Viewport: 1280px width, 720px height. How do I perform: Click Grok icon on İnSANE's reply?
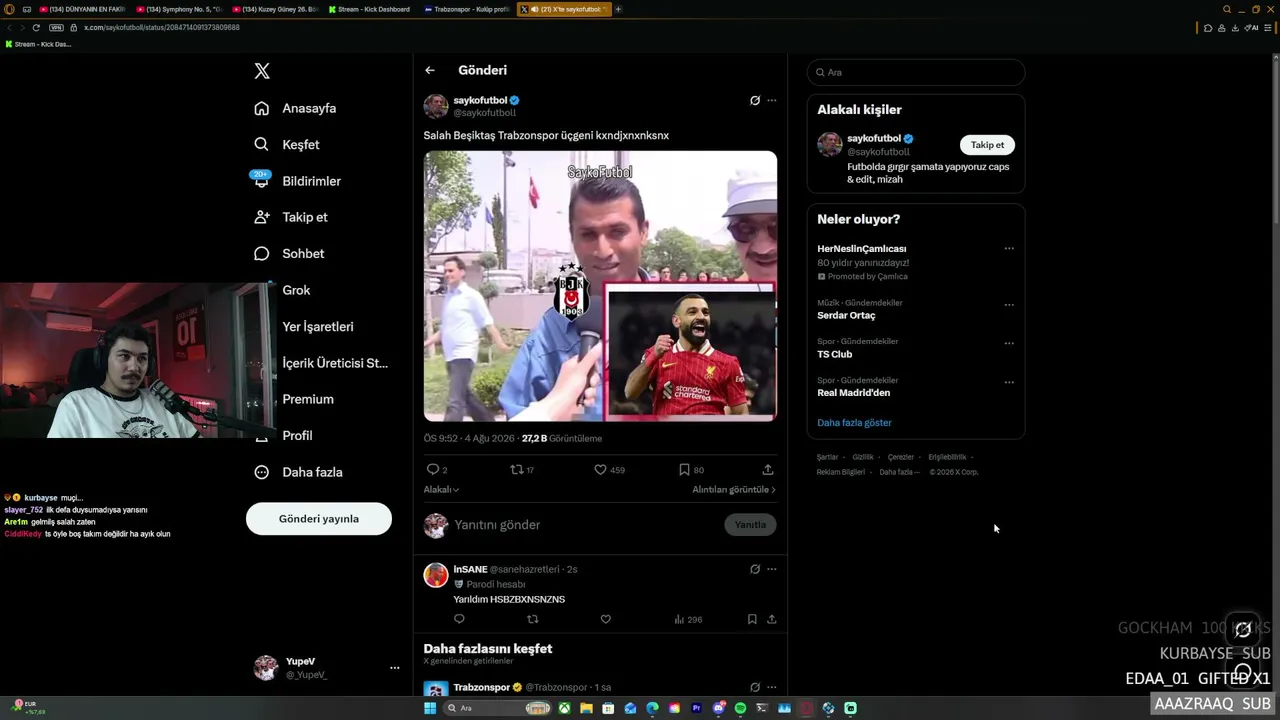[755, 569]
